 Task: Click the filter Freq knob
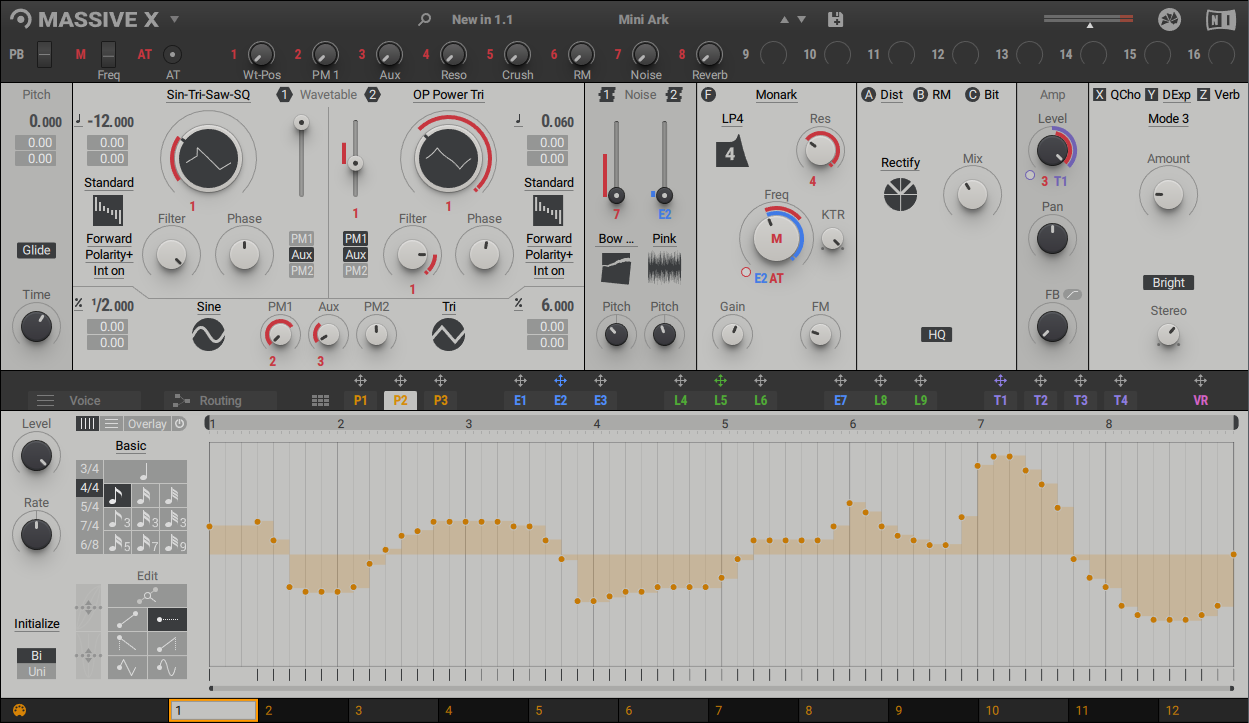(x=776, y=238)
